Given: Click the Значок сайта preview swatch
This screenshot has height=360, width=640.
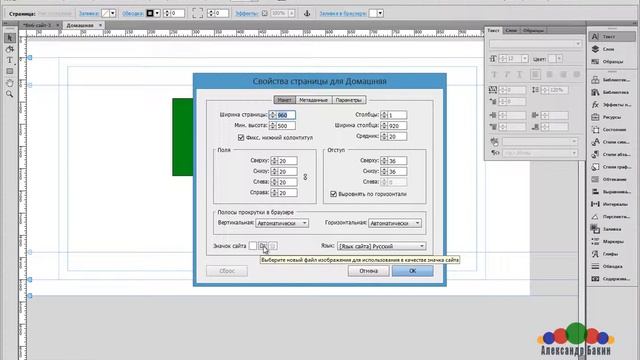Looking at the screenshot, I should (x=253, y=246).
